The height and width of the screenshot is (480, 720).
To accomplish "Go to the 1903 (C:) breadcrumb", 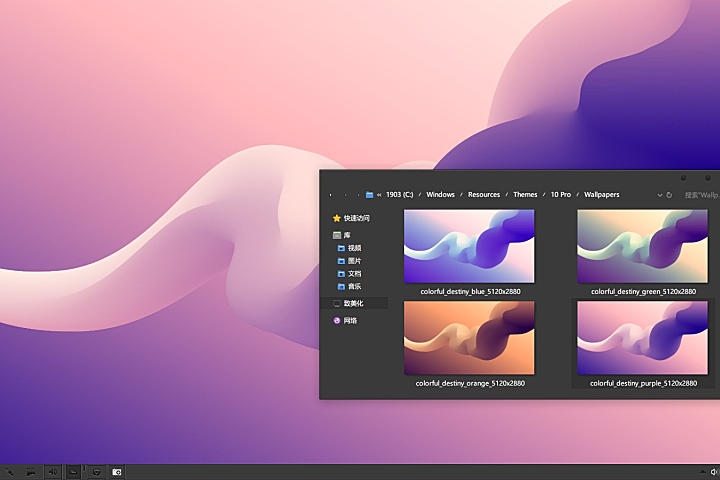I will [x=399, y=195].
